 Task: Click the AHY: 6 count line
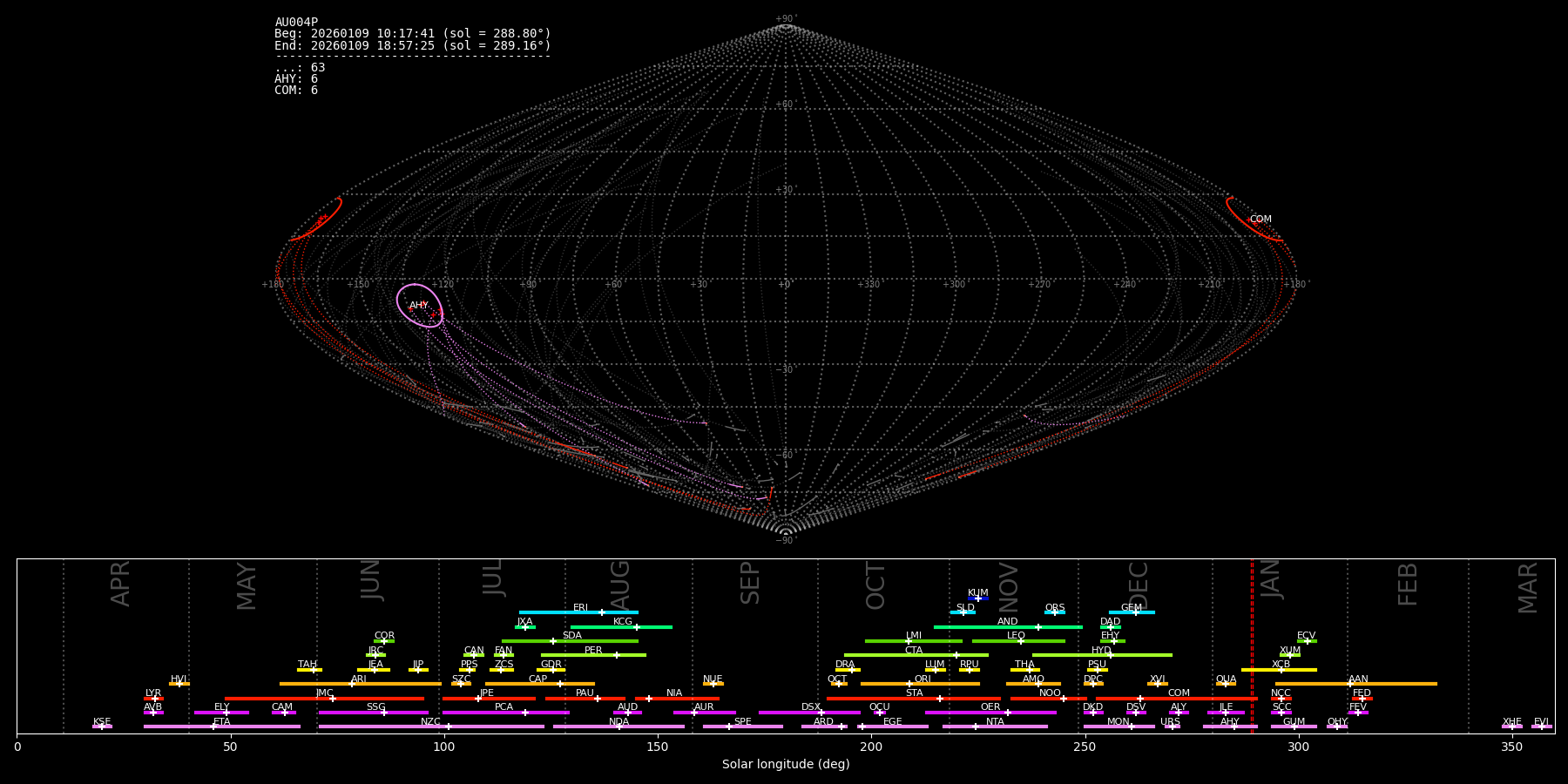click(x=296, y=79)
